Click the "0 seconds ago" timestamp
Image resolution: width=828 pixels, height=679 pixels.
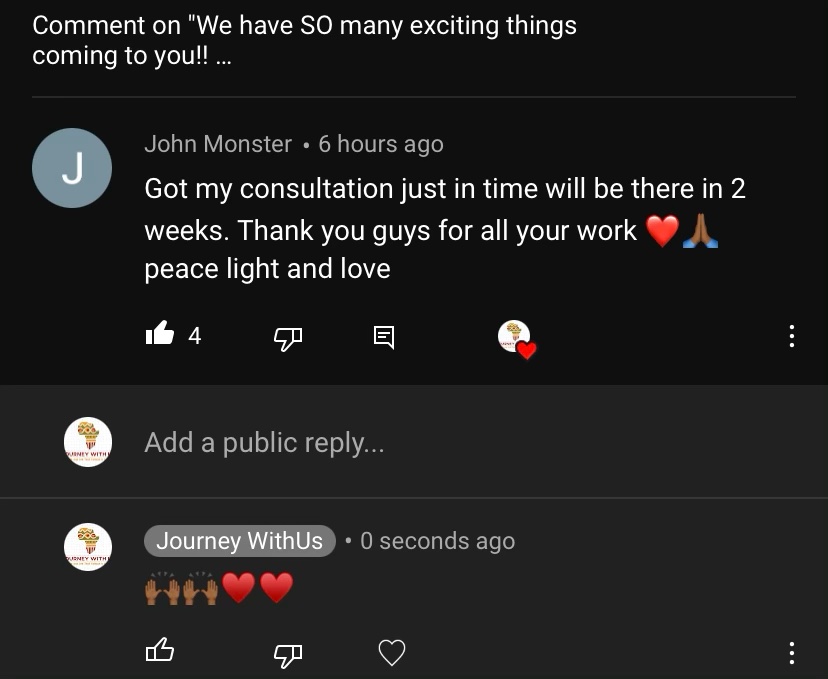[x=437, y=541]
